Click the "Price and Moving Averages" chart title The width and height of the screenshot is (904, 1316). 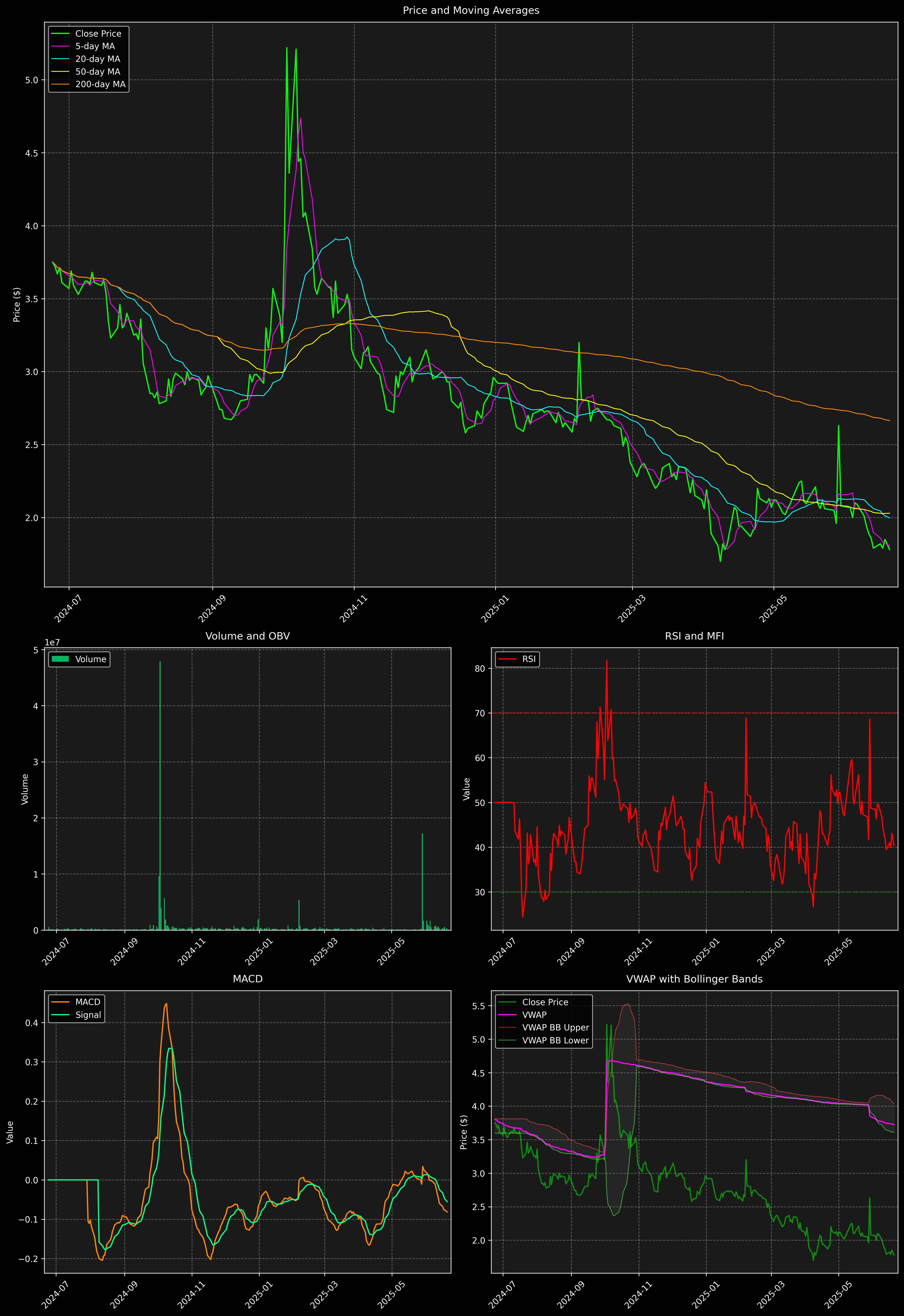(x=471, y=10)
